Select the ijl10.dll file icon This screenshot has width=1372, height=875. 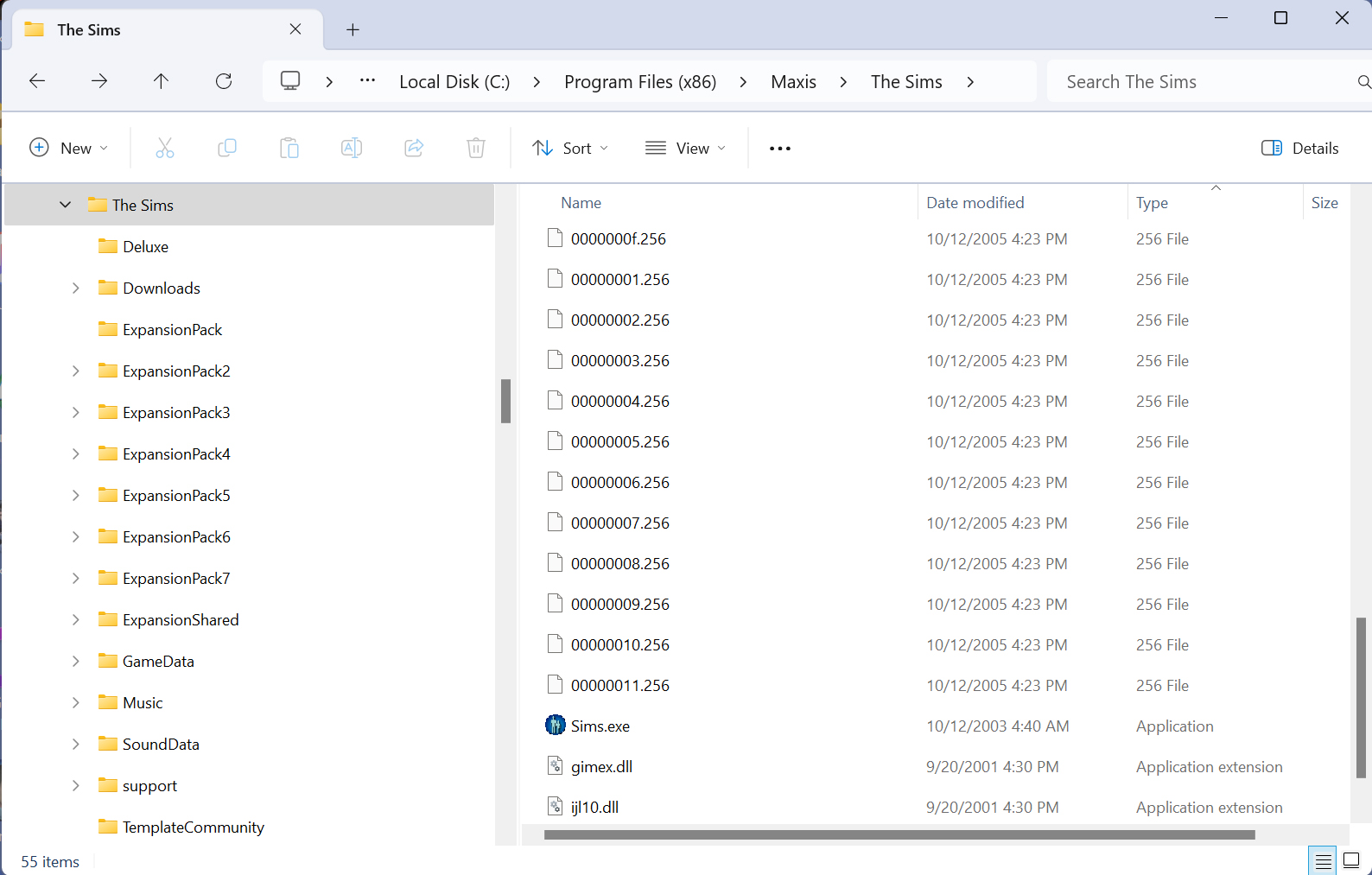click(556, 807)
